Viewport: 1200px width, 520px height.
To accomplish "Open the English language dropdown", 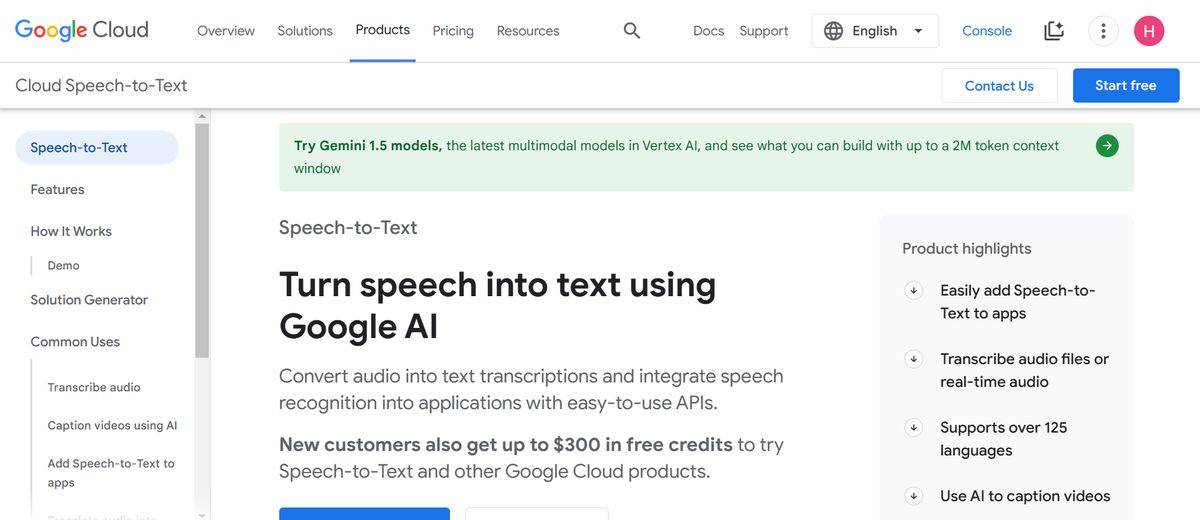I will pyautogui.click(x=875, y=31).
